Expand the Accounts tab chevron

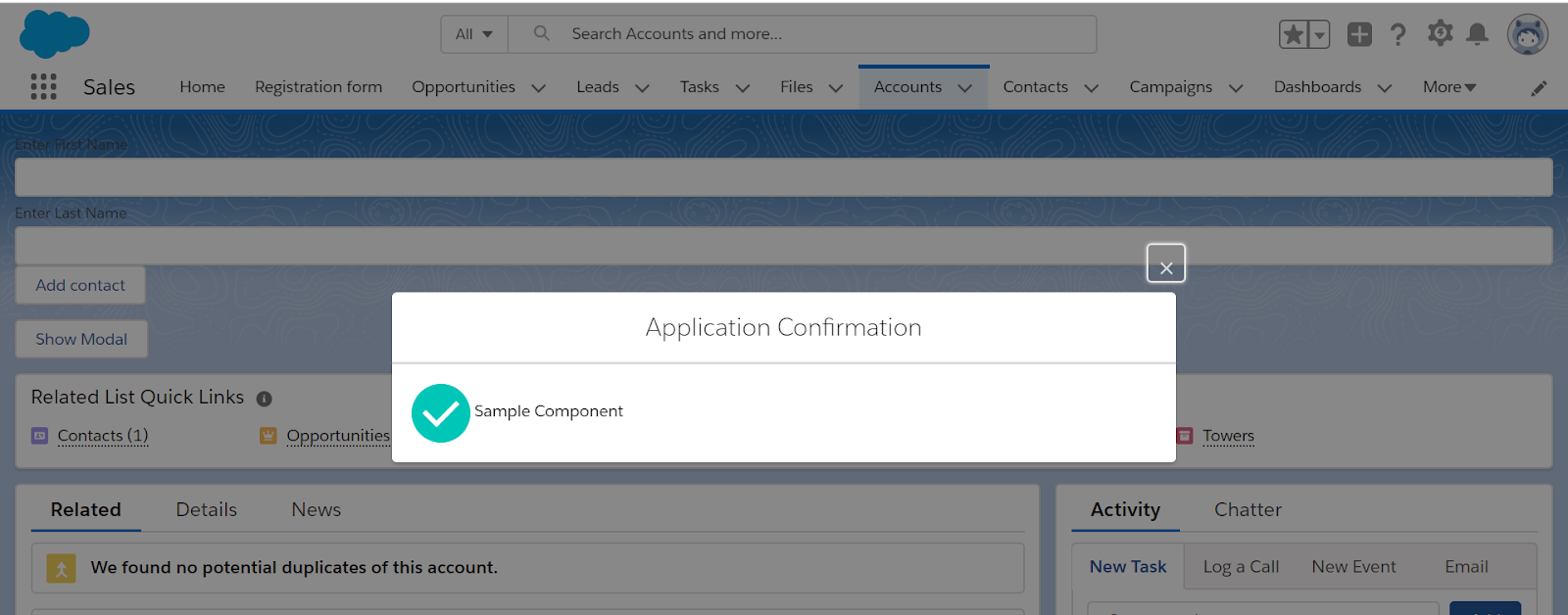[965, 88]
